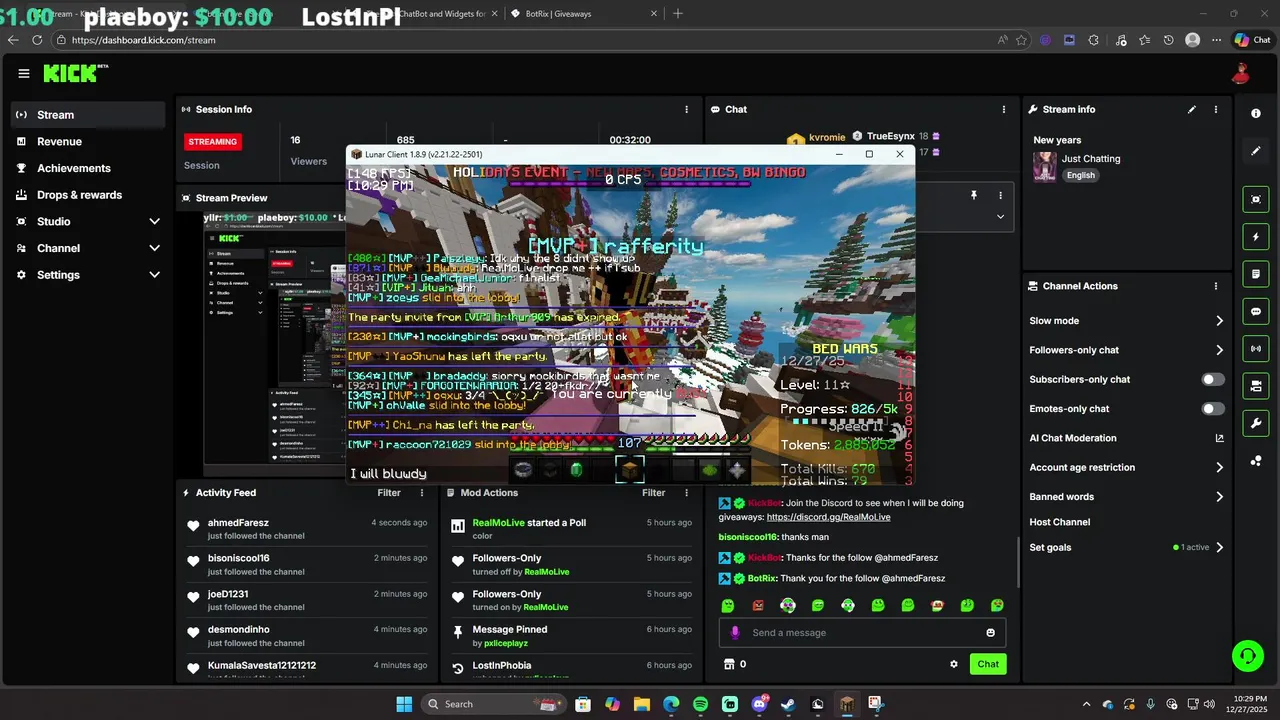Expand the Settings sidebar section
Image resolution: width=1280 pixels, height=720 pixels.
pos(154,275)
